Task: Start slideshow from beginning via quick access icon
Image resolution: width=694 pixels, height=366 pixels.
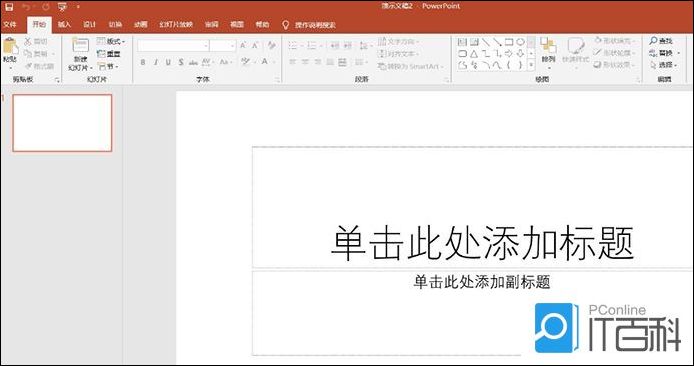Action: coord(62,7)
